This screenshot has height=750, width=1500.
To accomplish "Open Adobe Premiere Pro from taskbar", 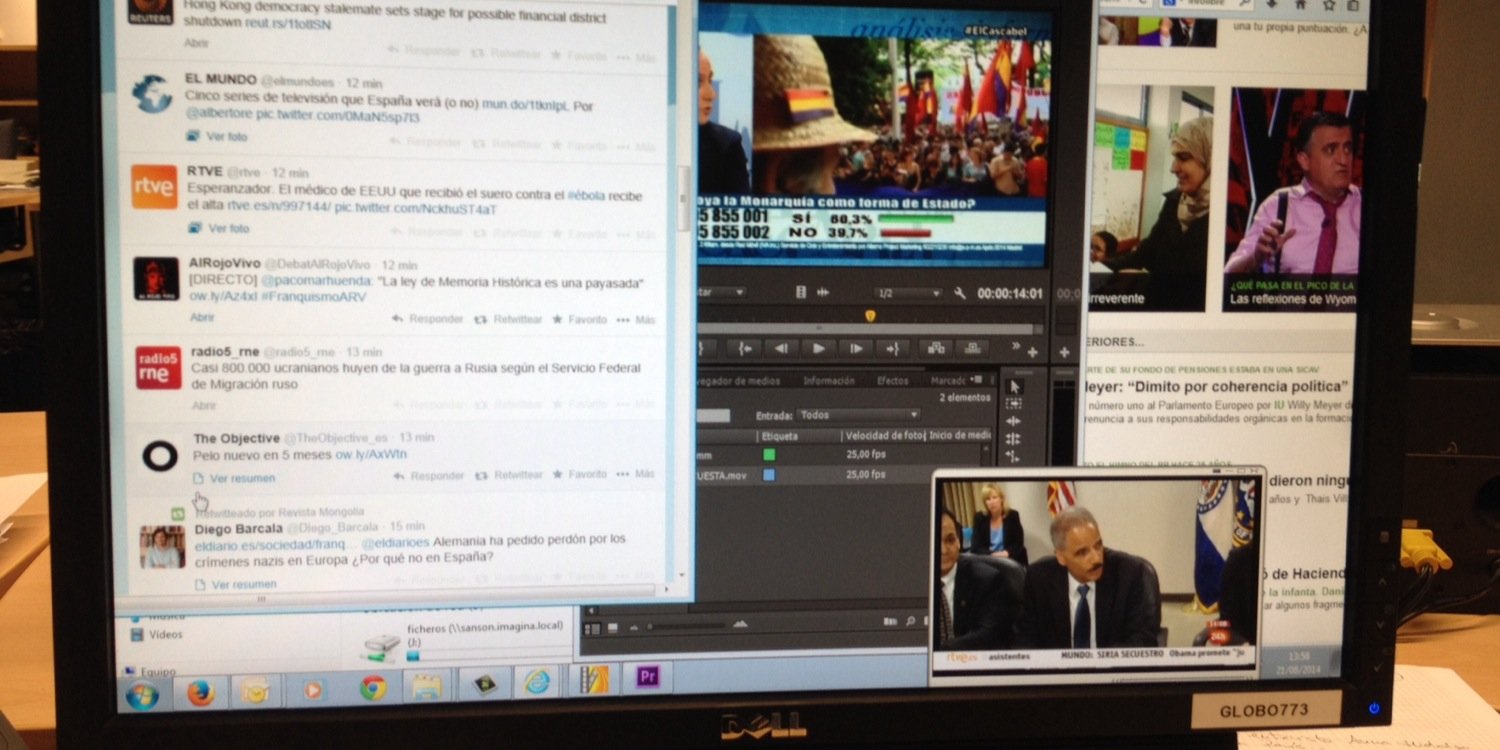I will pyautogui.click(x=648, y=677).
